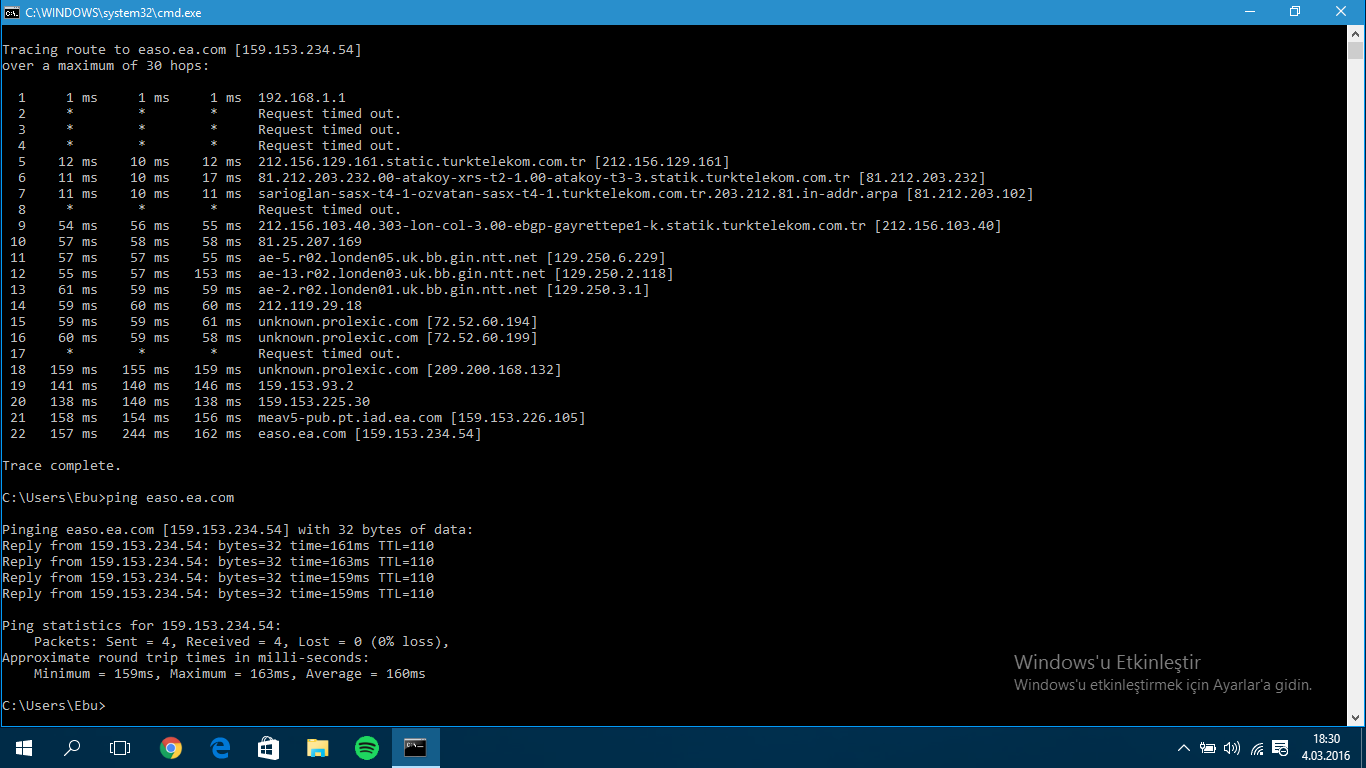Image resolution: width=1366 pixels, height=768 pixels.
Task: Click the 'Minimum = 159ms' summary line
Action: point(230,674)
